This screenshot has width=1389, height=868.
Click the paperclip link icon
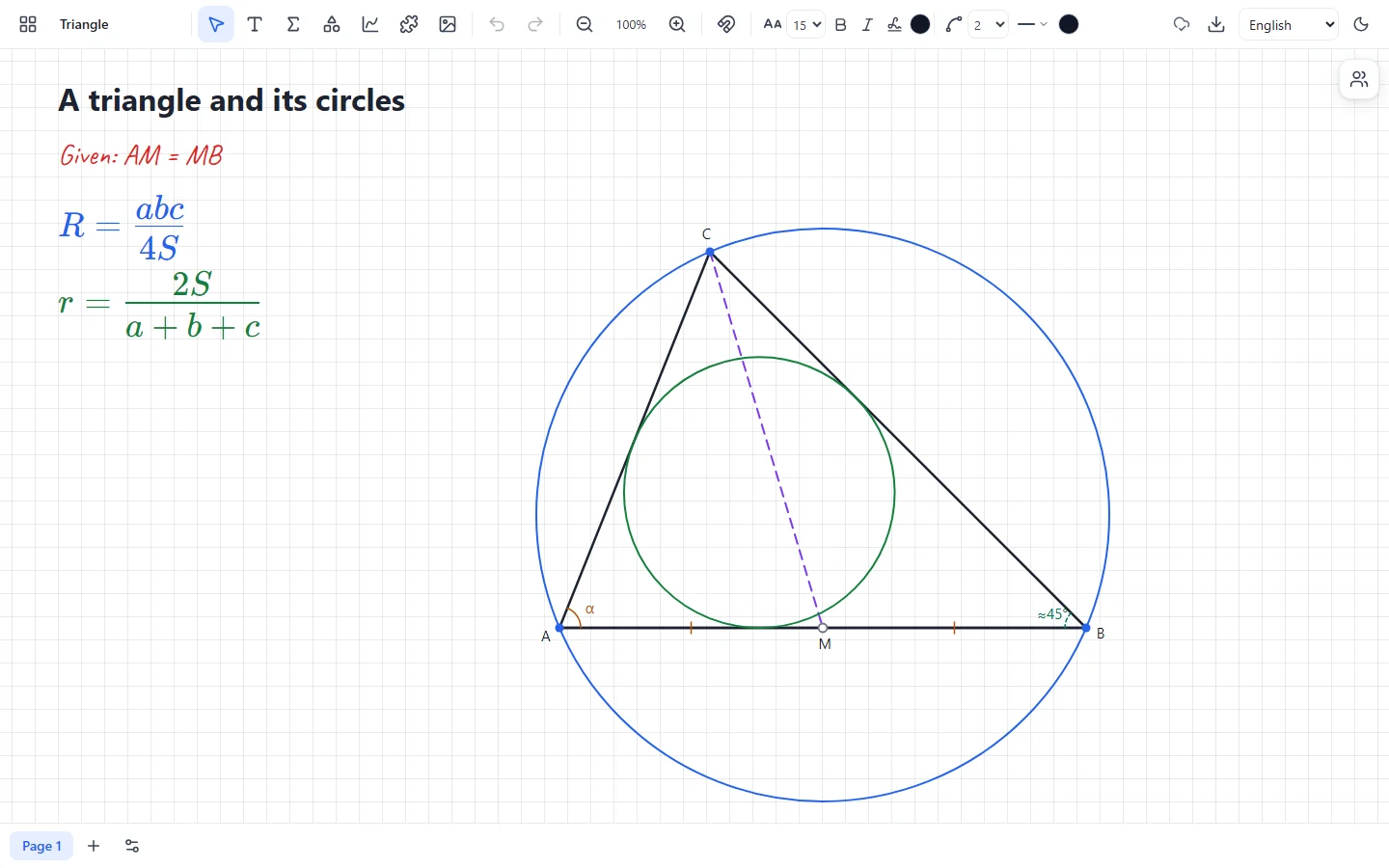(x=726, y=24)
